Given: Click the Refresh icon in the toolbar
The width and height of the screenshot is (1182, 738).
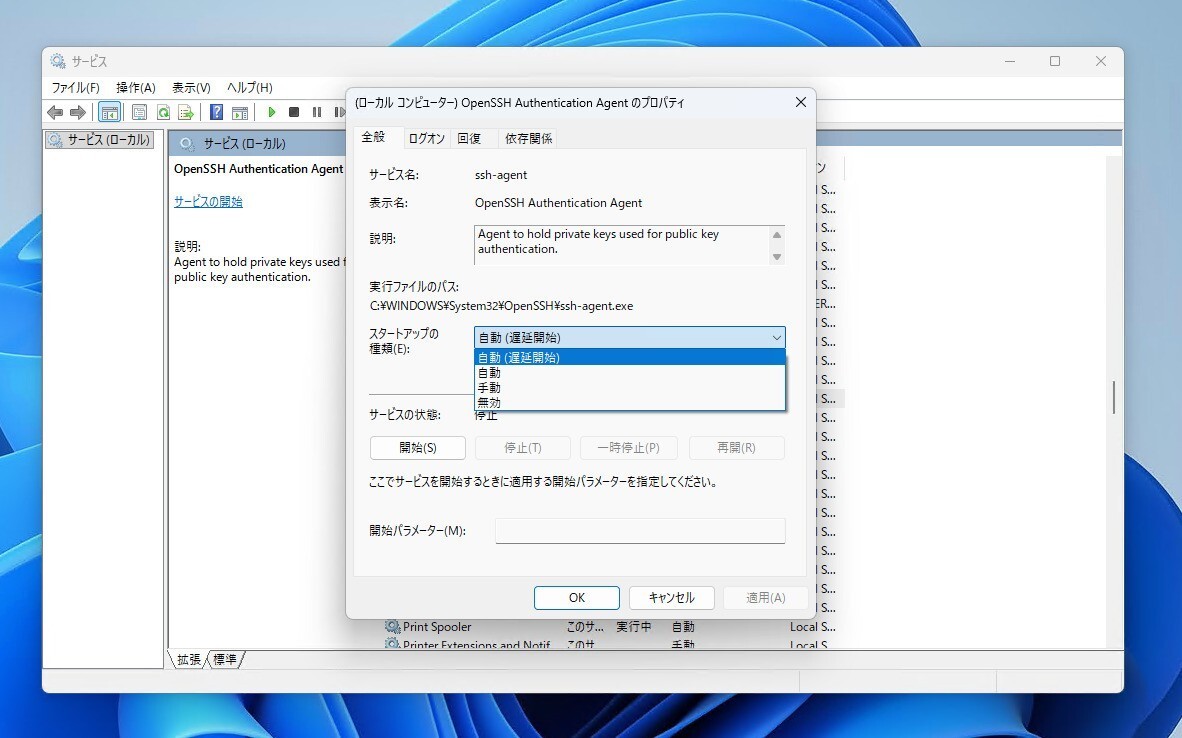Looking at the screenshot, I should [162, 112].
